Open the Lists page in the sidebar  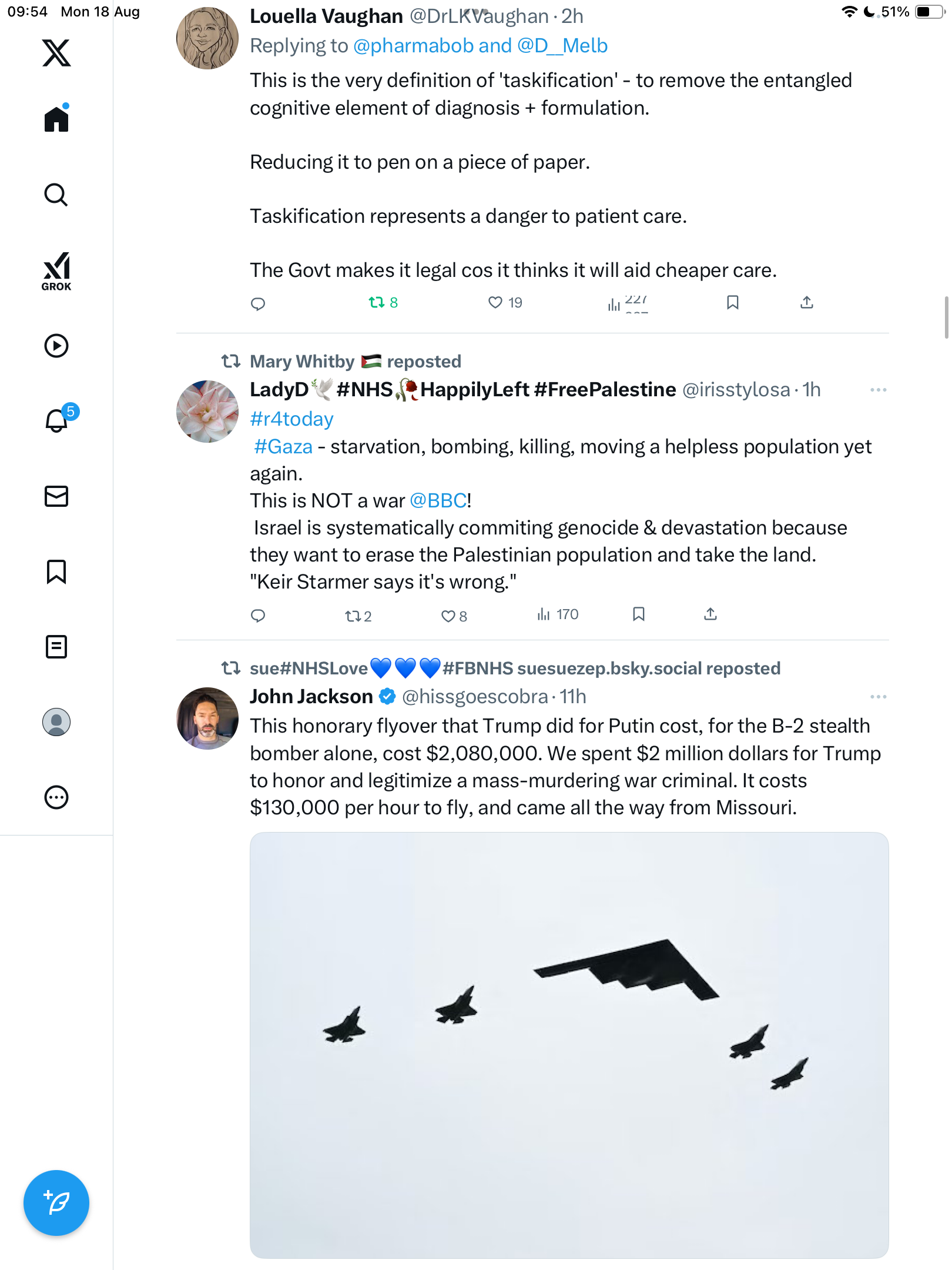click(x=56, y=647)
